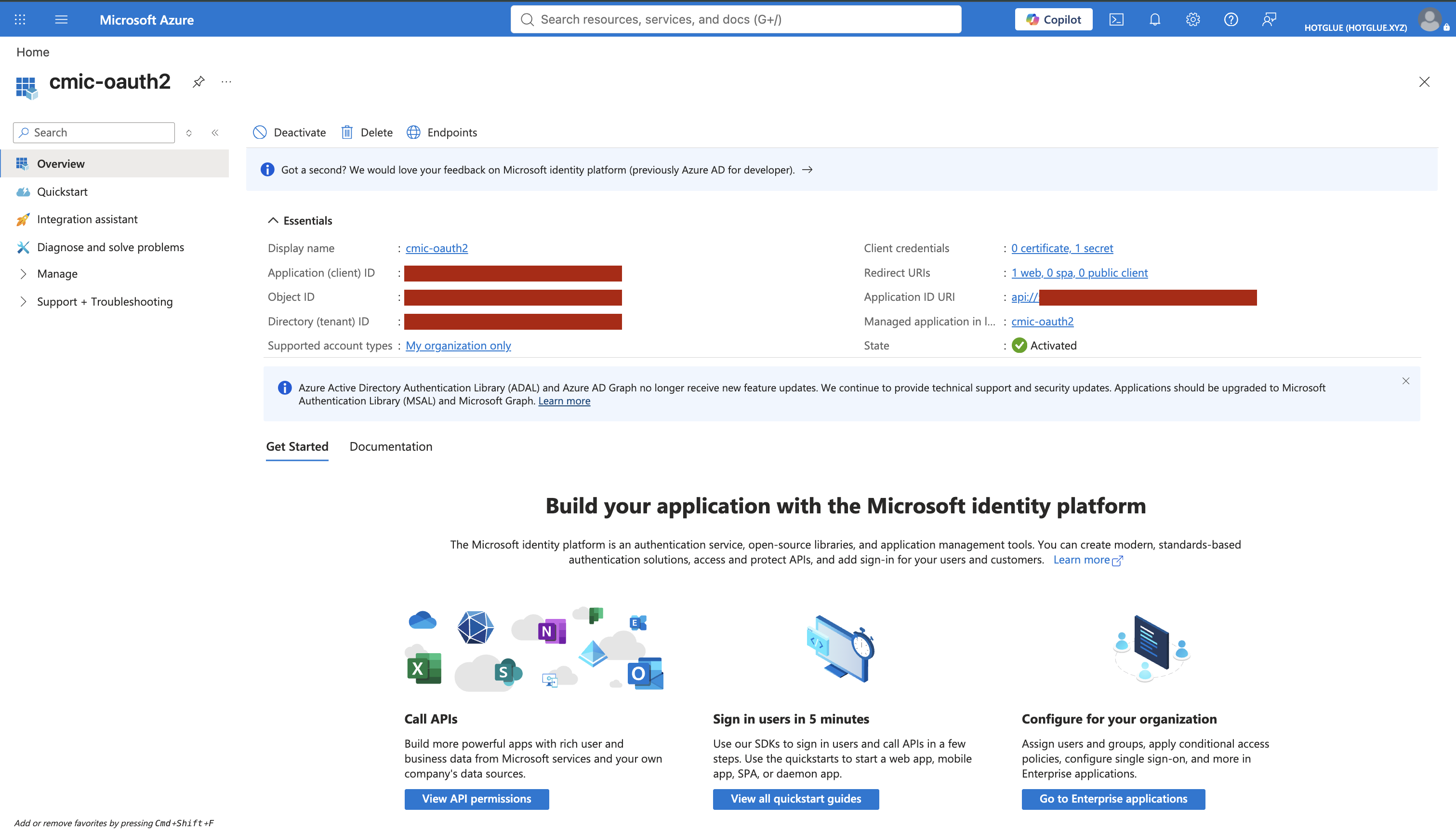Image resolution: width=1456 pixels, height=832 pixels.
Task: Click the Delete trash toolbar button
Action: click(x=367, y=133)
